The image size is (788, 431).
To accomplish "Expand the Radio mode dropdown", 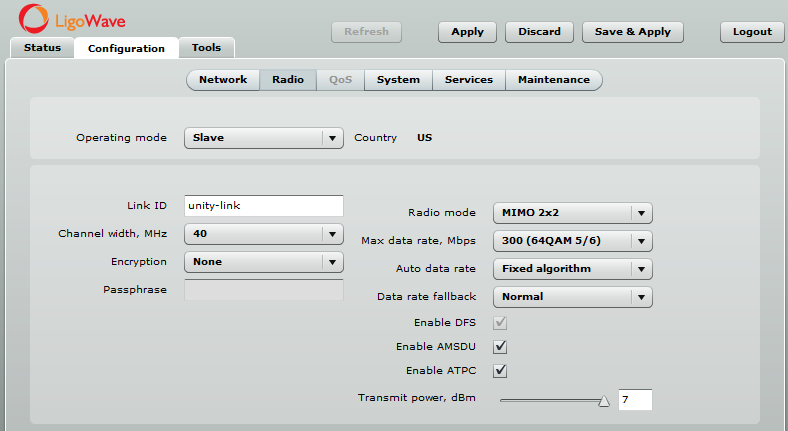I will pyautogui.click(x=572, y=213).
